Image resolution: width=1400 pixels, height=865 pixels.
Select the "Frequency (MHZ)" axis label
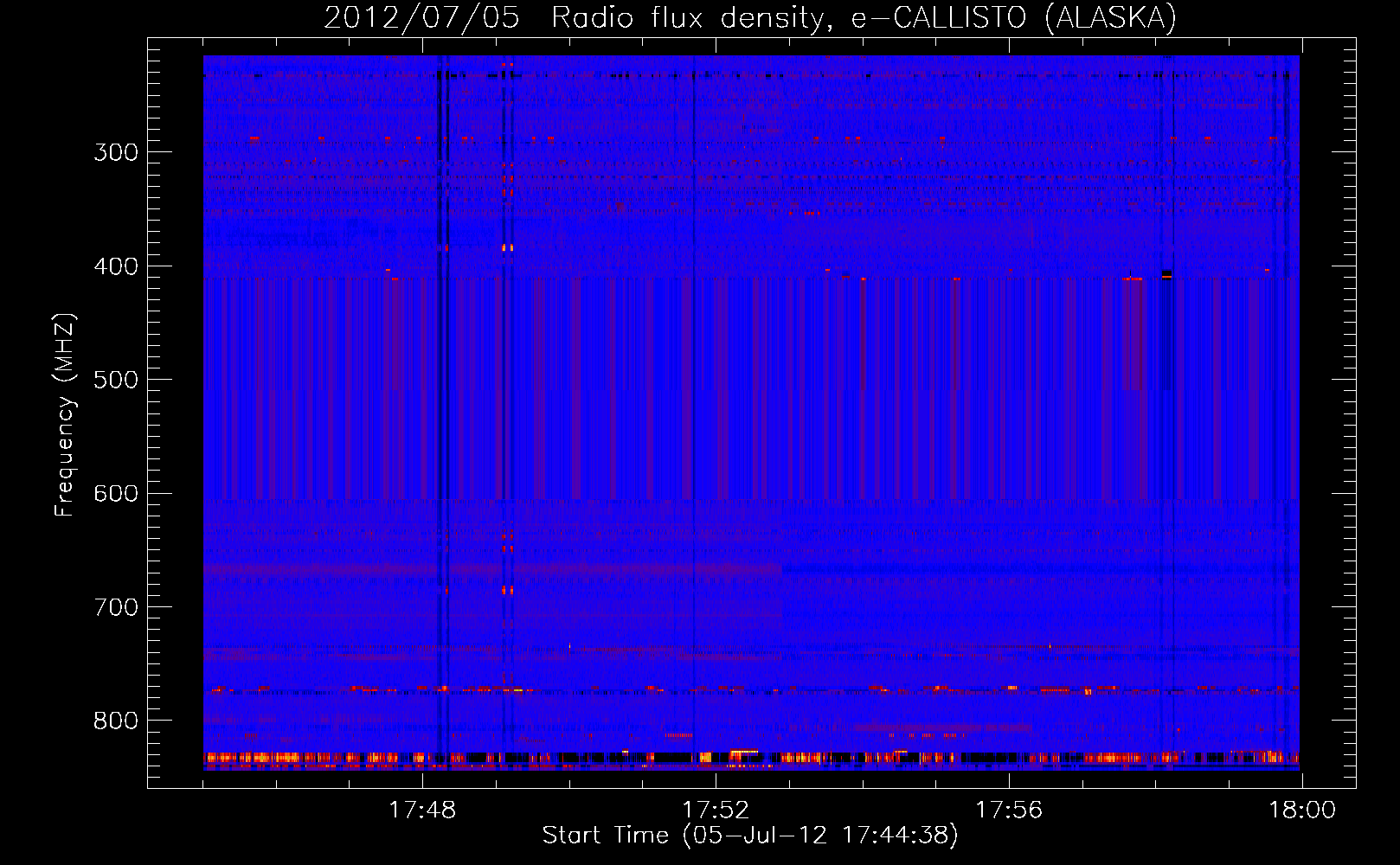[x=65, y=415]
